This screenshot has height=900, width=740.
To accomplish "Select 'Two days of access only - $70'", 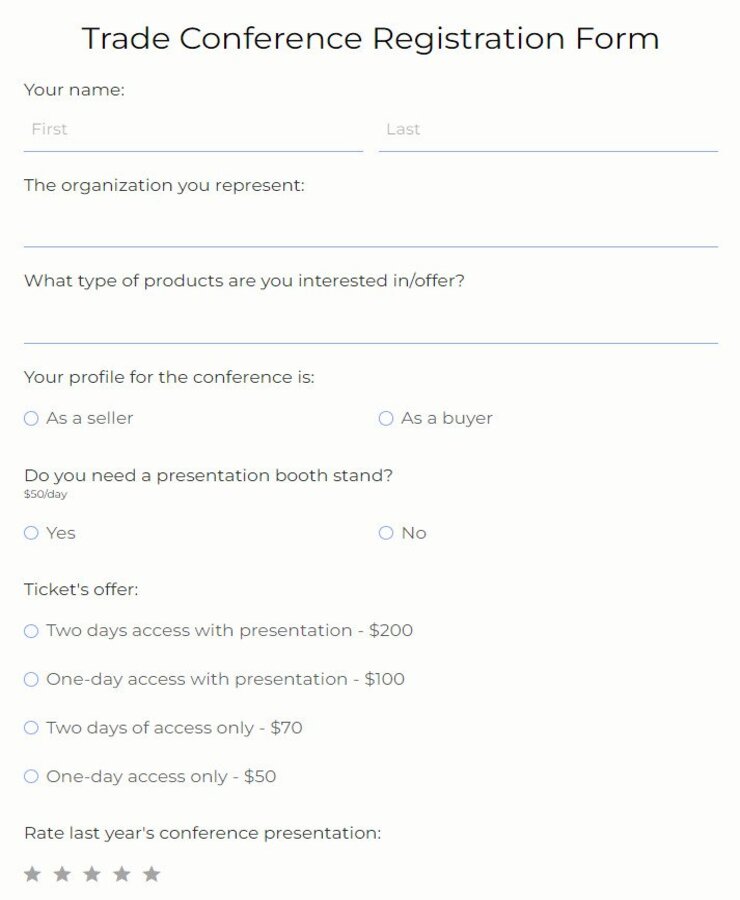I will (x=31, y=728).
